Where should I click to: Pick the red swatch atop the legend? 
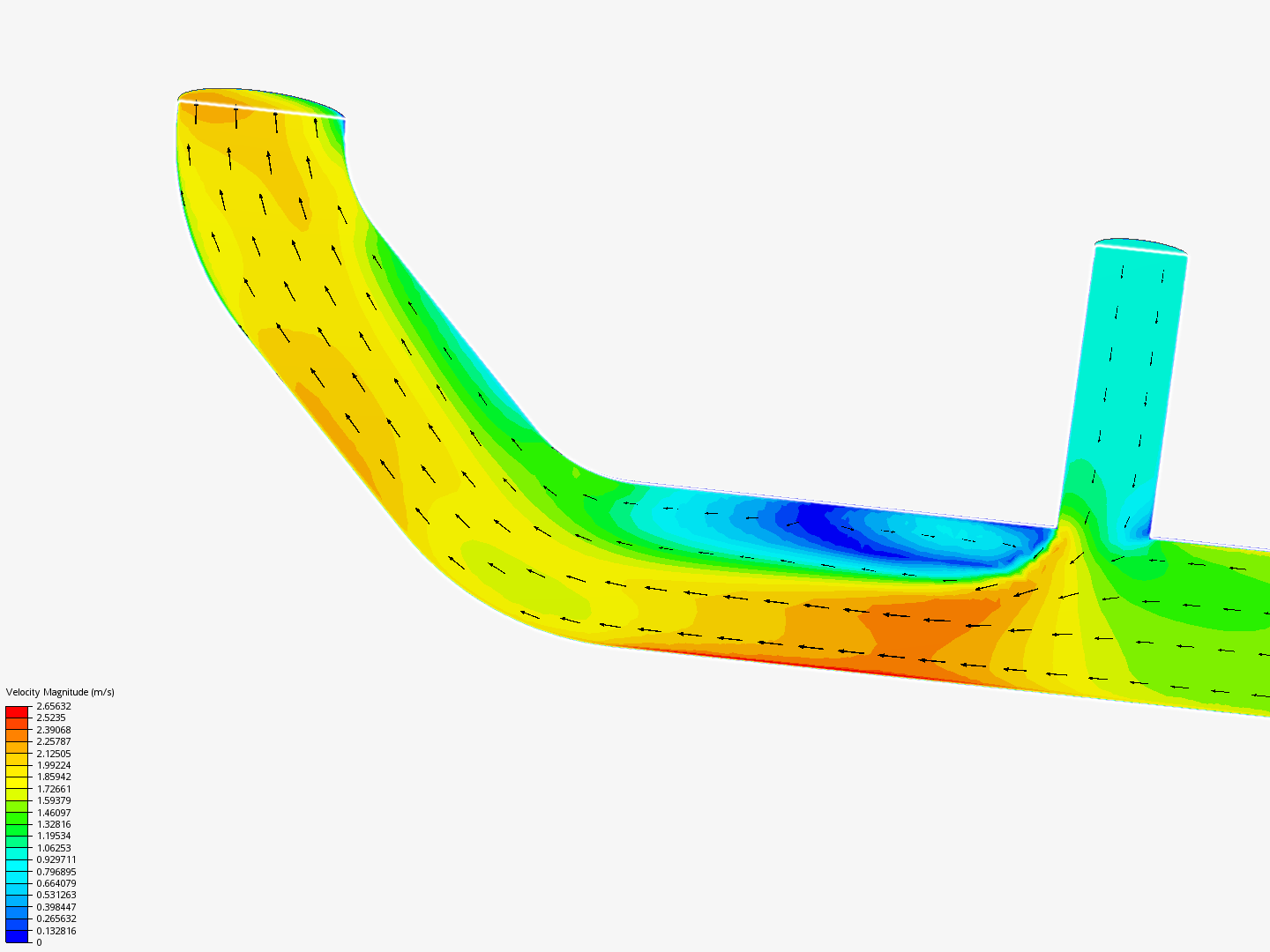pos(17,712)
